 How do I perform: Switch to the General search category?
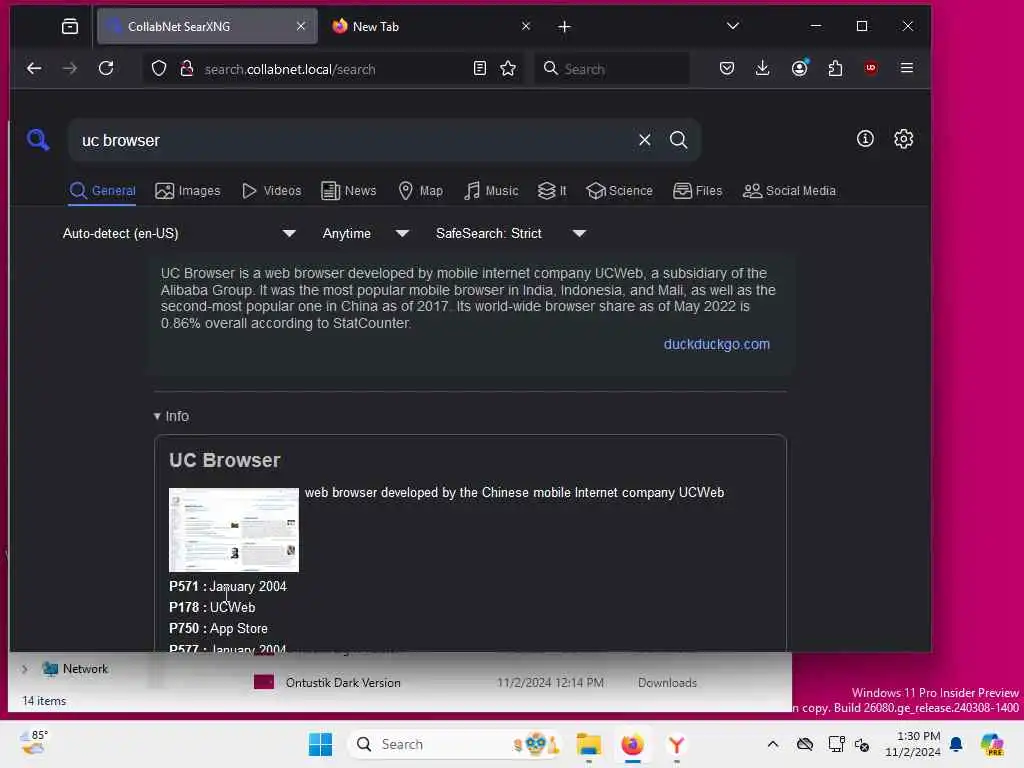tap(103, 191)
